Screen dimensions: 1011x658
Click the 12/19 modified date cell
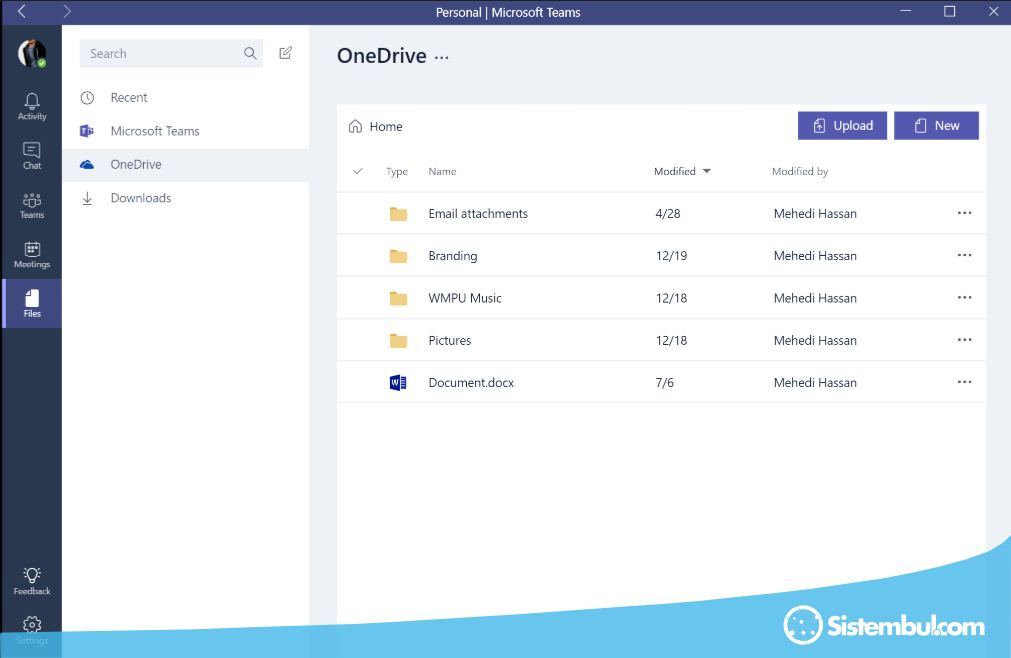click(x=671, y=256)
